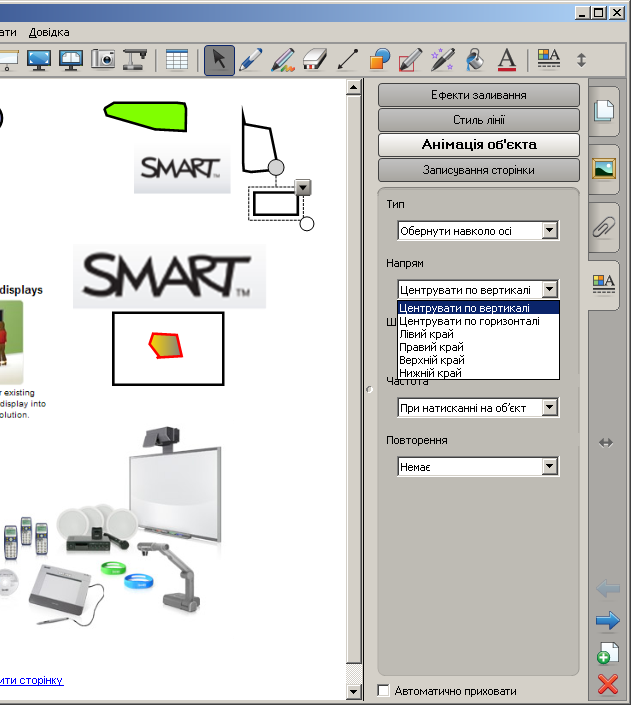
Task: Open the Довідка menu
Action: click(x=49, y=32)
